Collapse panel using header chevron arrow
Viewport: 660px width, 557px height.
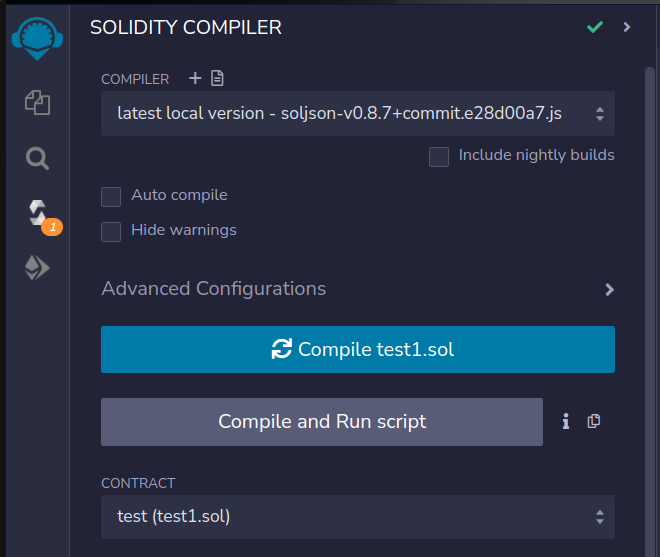[x=627, y=27]
